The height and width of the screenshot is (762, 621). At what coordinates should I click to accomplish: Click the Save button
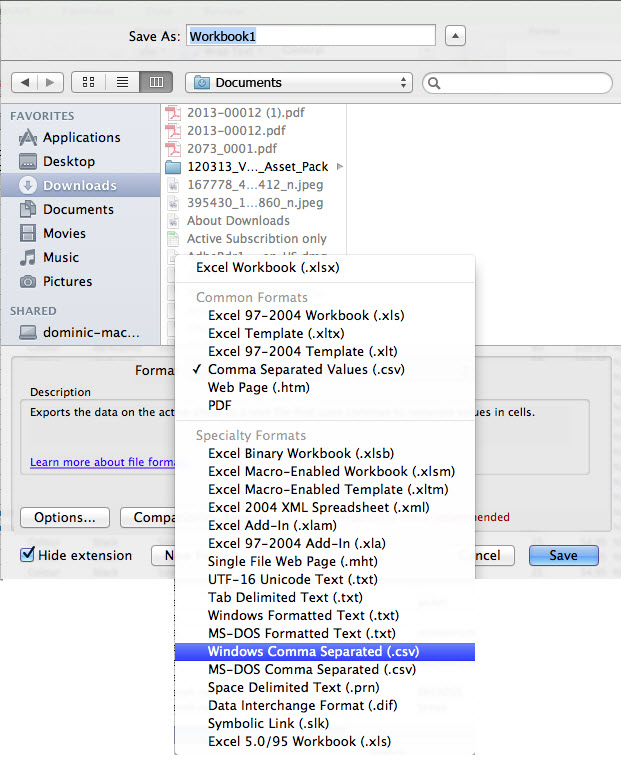pos(563,555)
